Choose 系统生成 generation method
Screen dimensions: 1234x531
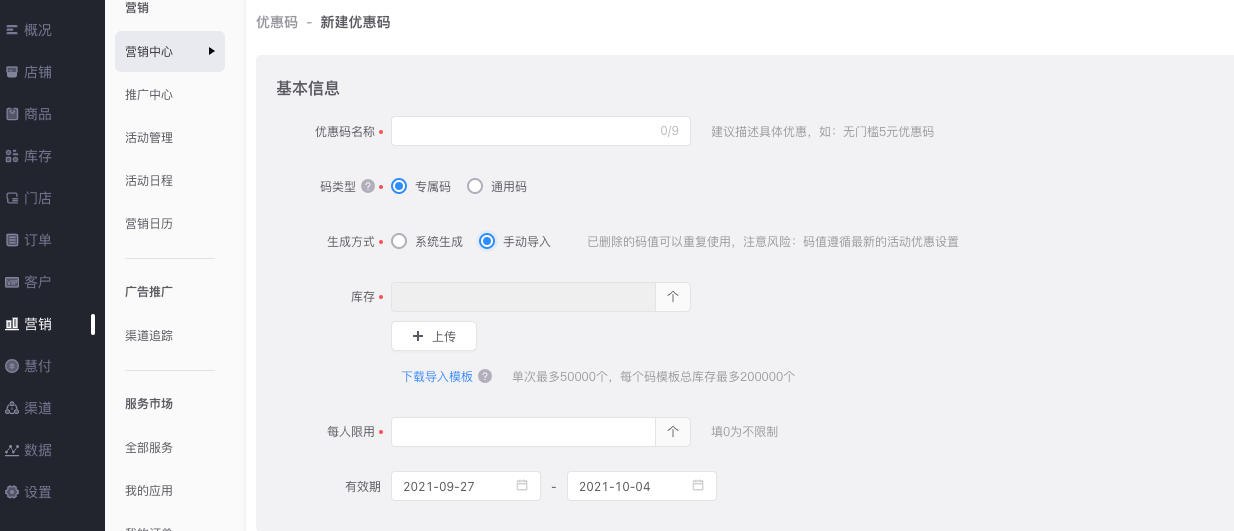(399, 241)
